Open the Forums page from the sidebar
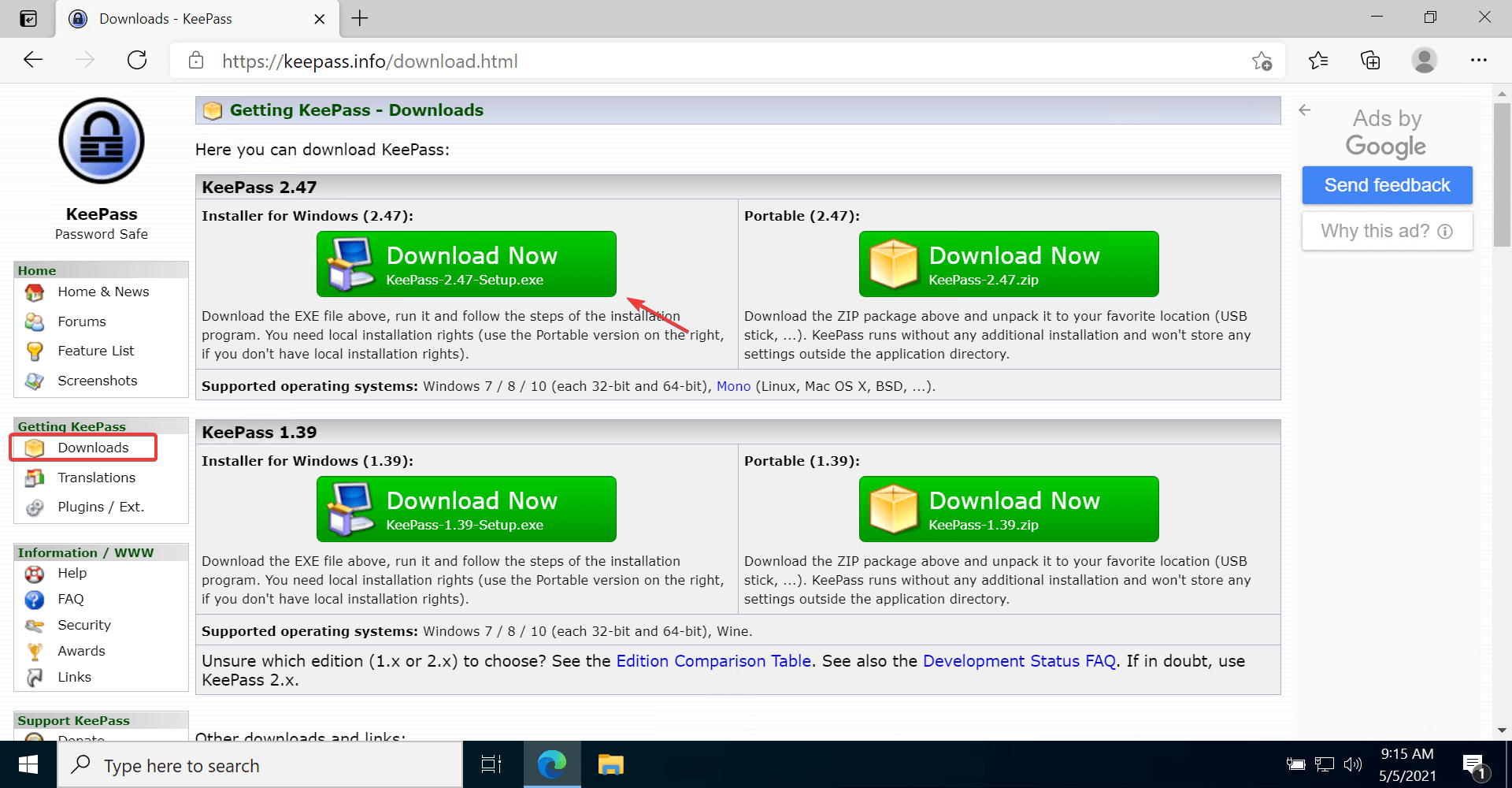 (x=35, y=322)
